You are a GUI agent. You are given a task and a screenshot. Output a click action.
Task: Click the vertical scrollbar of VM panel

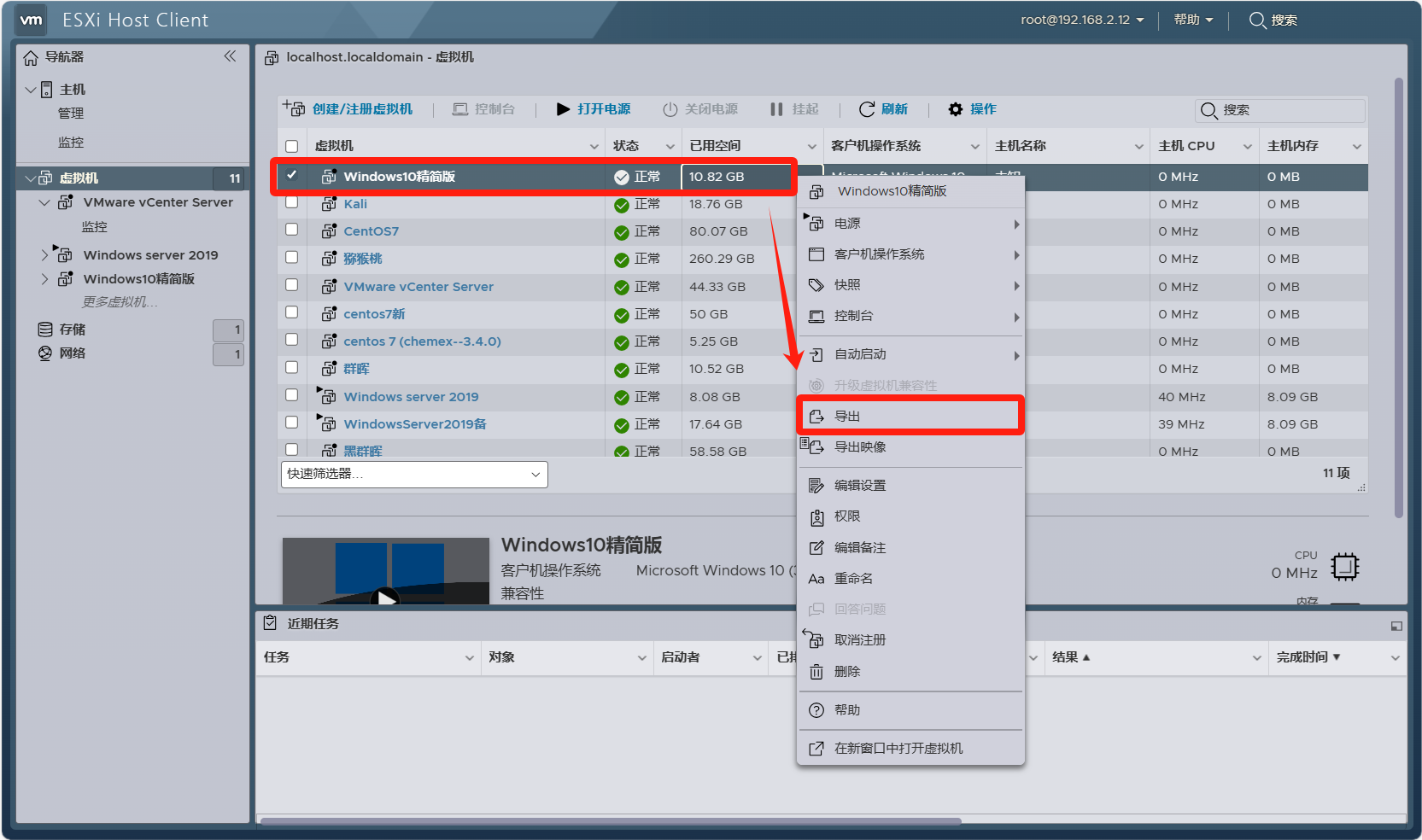click(1398, 299)
